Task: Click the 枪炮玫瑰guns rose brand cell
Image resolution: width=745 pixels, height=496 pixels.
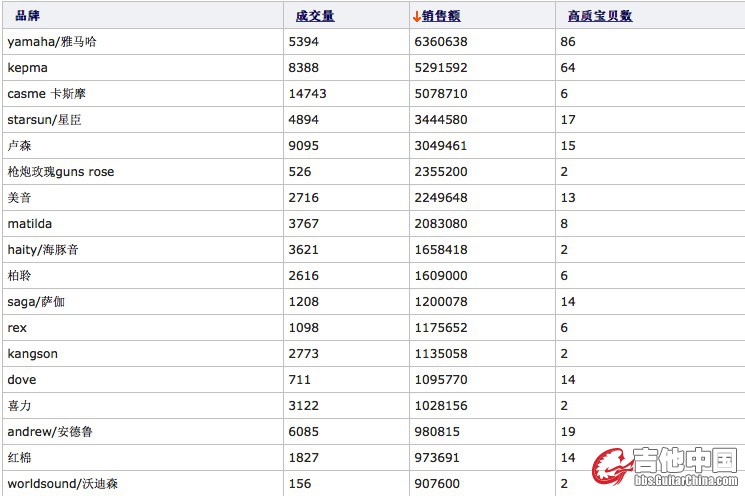Action: pyautogui.click(x=61, y=172)
